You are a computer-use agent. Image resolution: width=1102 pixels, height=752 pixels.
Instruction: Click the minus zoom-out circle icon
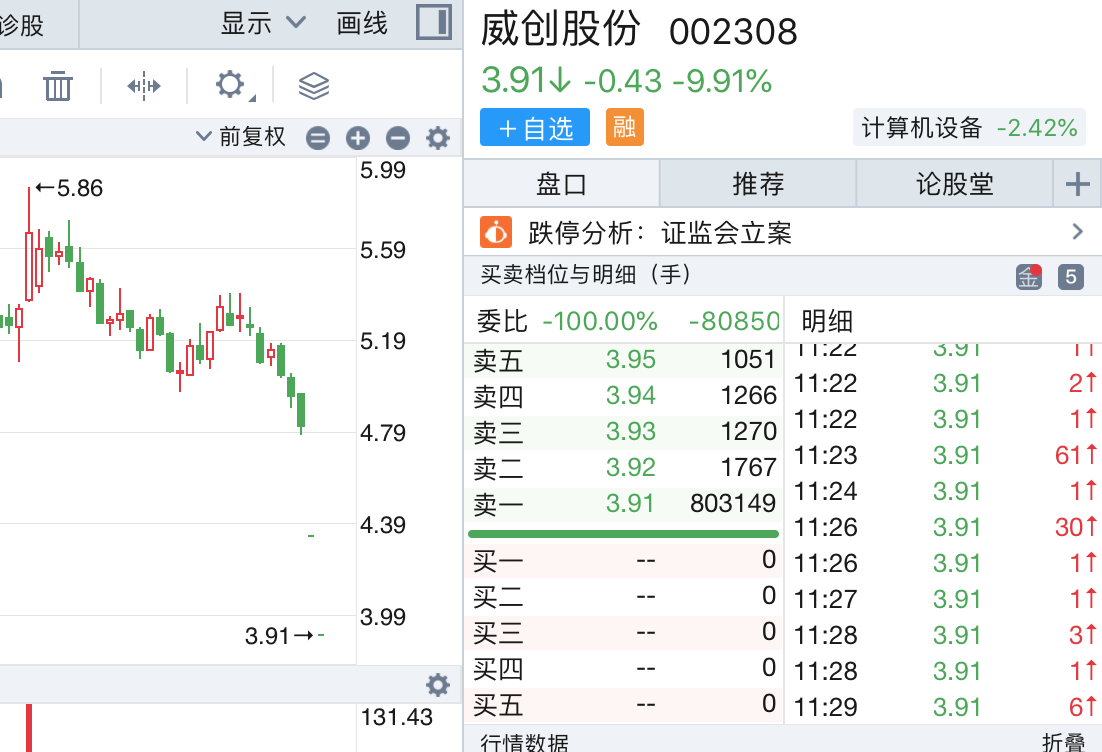click(398, 138)
